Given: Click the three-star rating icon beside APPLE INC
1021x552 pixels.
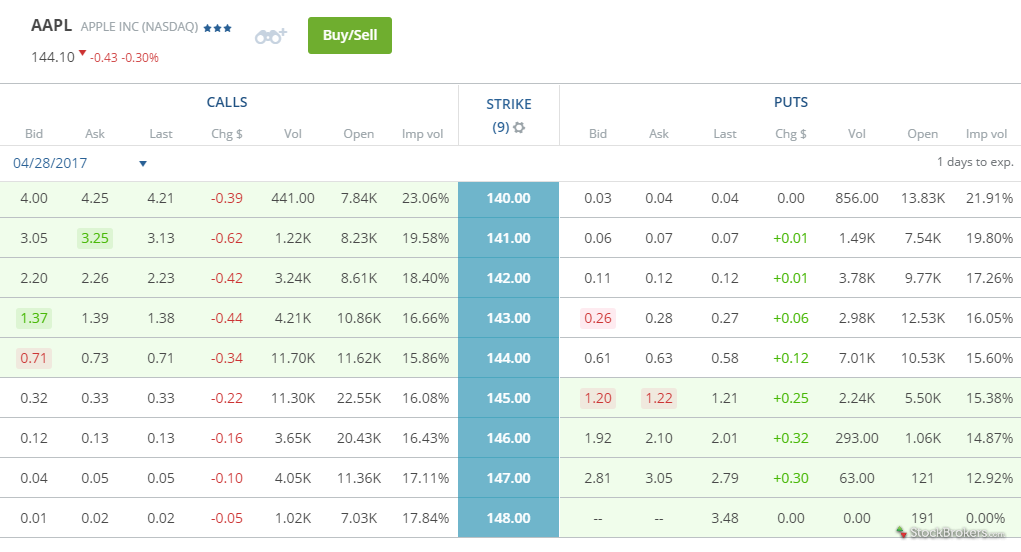Looking at the screenshot, I should (x=217, y=28).
